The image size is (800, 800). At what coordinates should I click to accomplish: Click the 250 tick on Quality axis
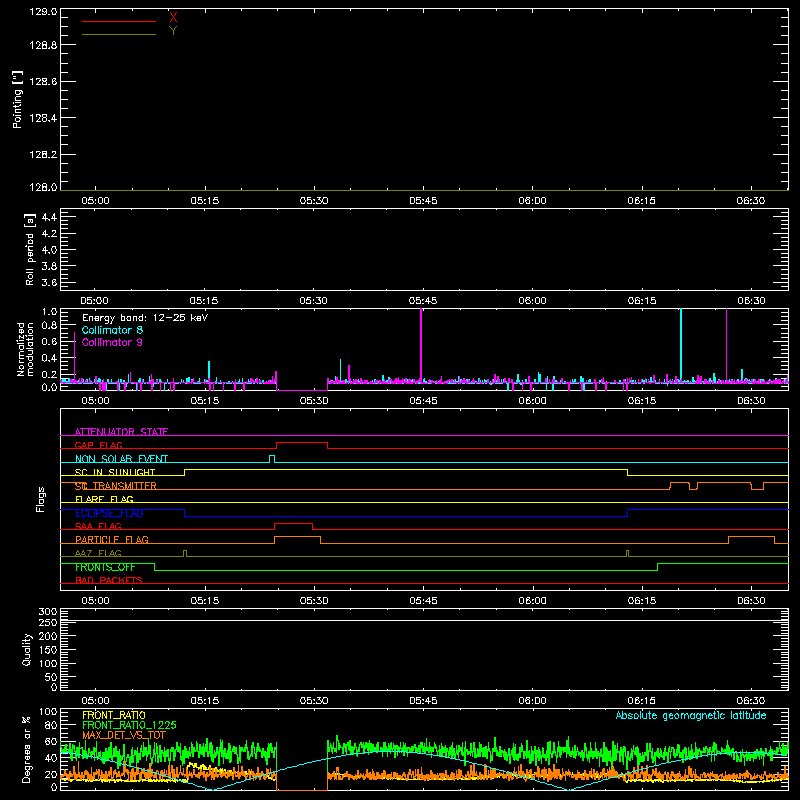coord(47,623)
